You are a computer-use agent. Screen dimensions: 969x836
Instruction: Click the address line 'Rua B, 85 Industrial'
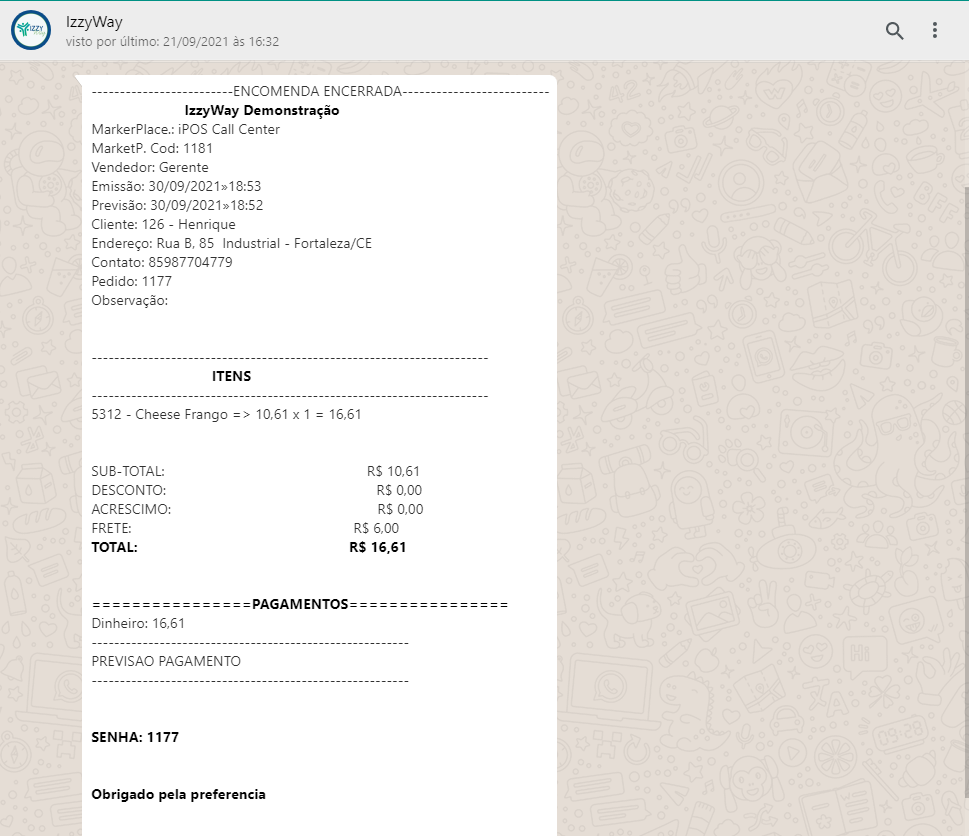point(232,243)
